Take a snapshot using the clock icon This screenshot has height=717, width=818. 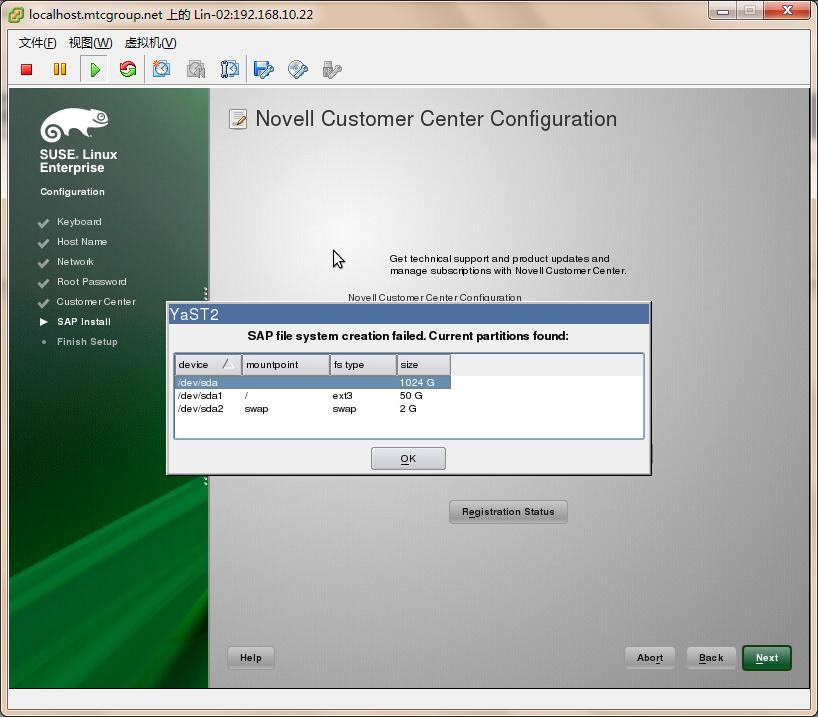pyautogui.click(x=162, y=69)
